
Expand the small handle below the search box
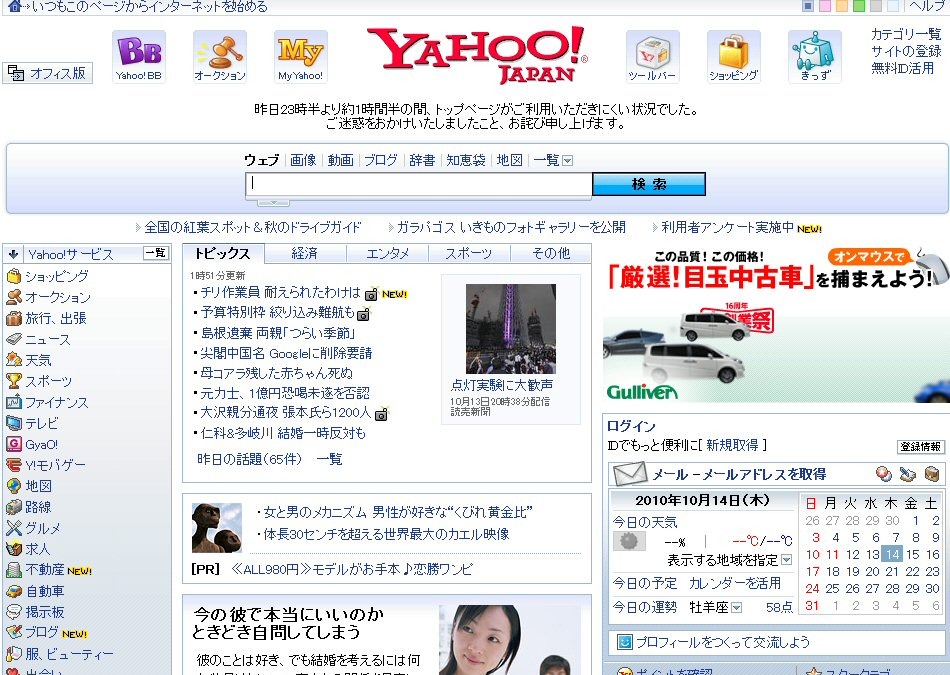[274, 202]
